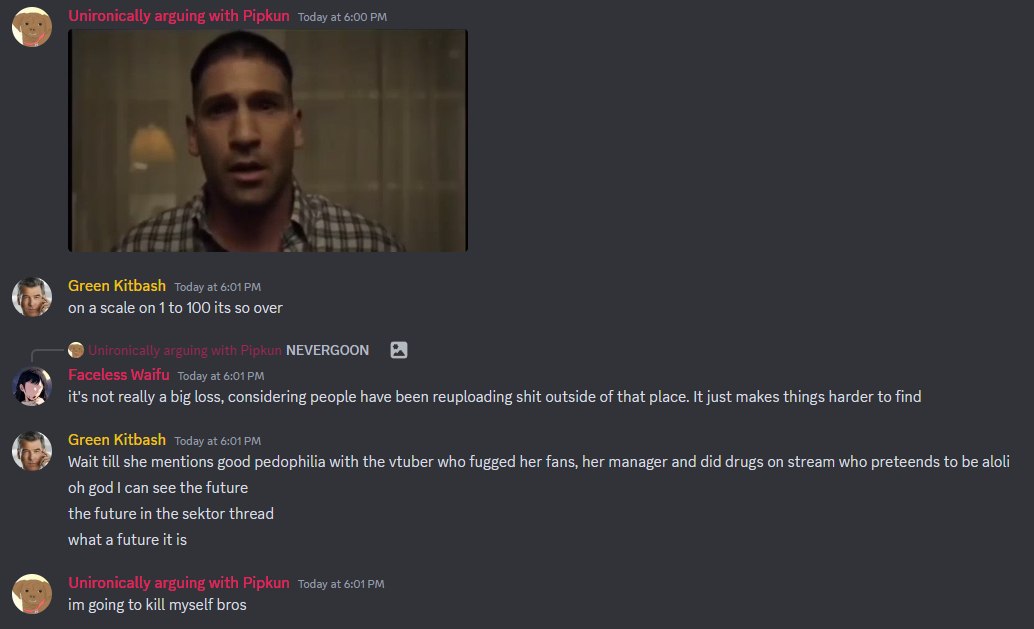Click the top dog avatar of Unironically arguing with Pipkun

point(32,27)
